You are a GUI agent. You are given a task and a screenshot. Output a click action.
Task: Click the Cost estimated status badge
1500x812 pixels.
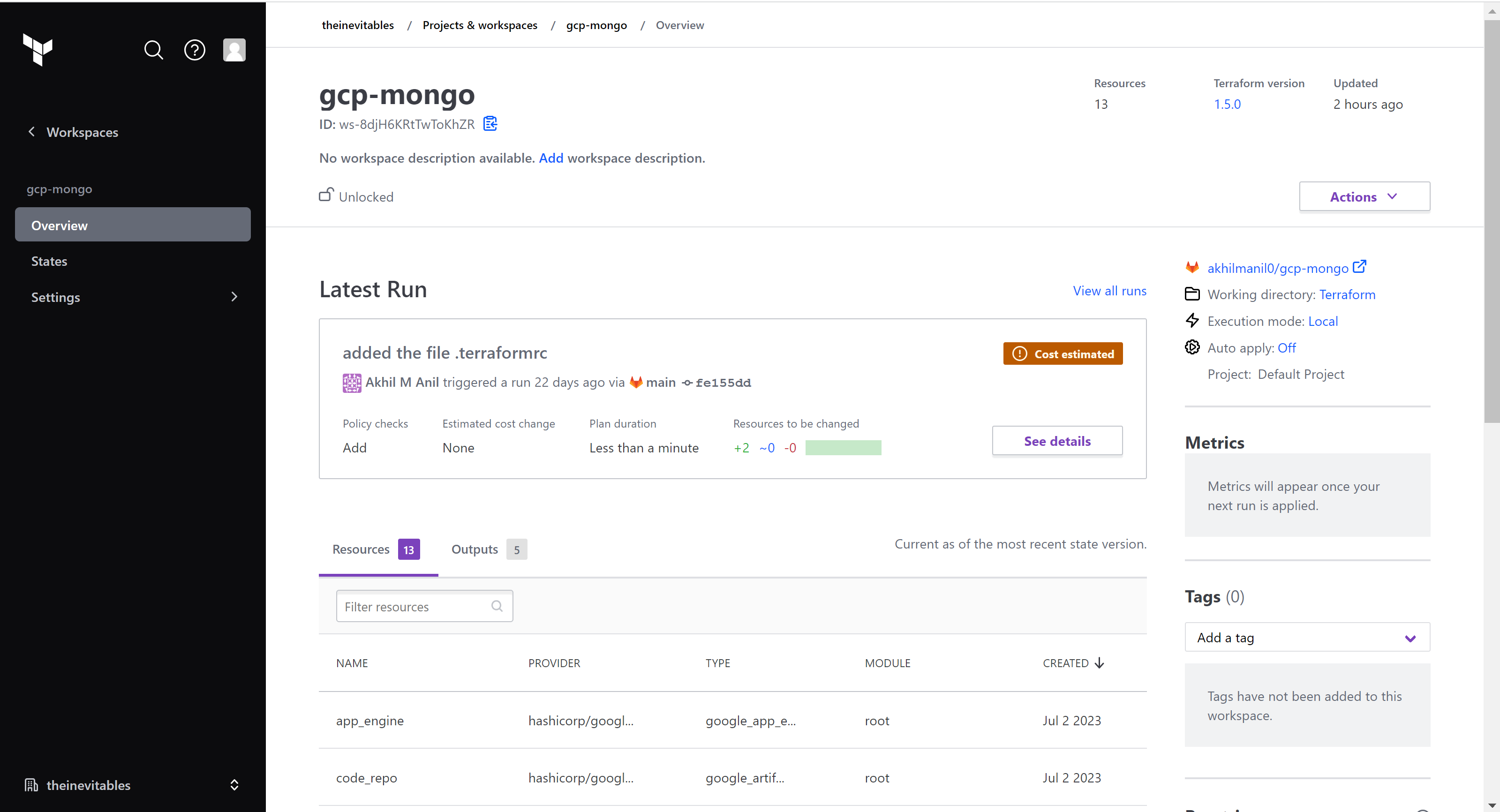[x=1063, y=354]
